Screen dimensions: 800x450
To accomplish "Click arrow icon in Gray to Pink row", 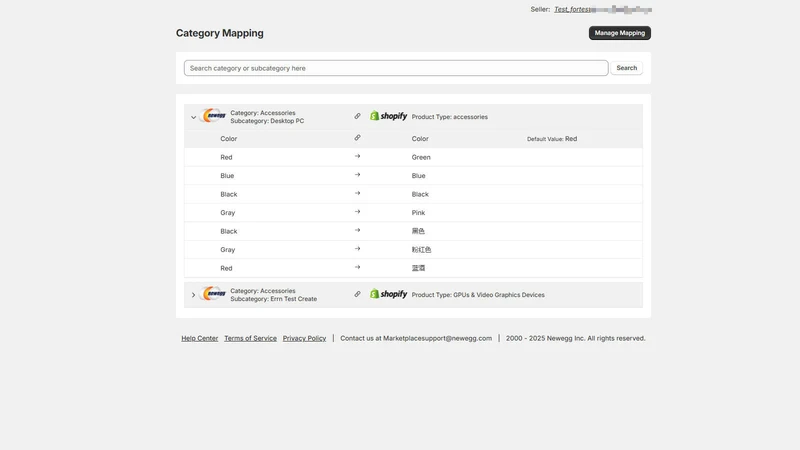I will tap(357, 212).
